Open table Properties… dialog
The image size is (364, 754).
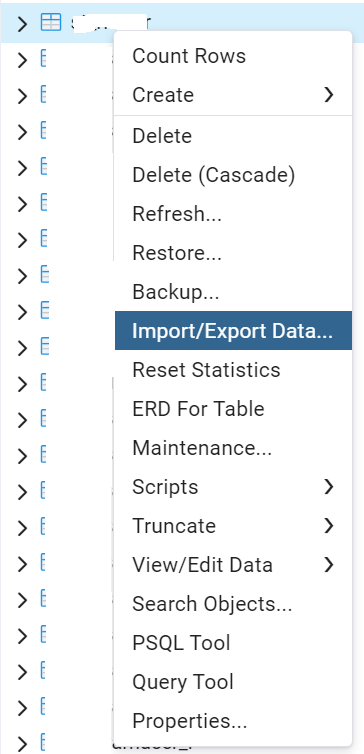pos(233,720)
